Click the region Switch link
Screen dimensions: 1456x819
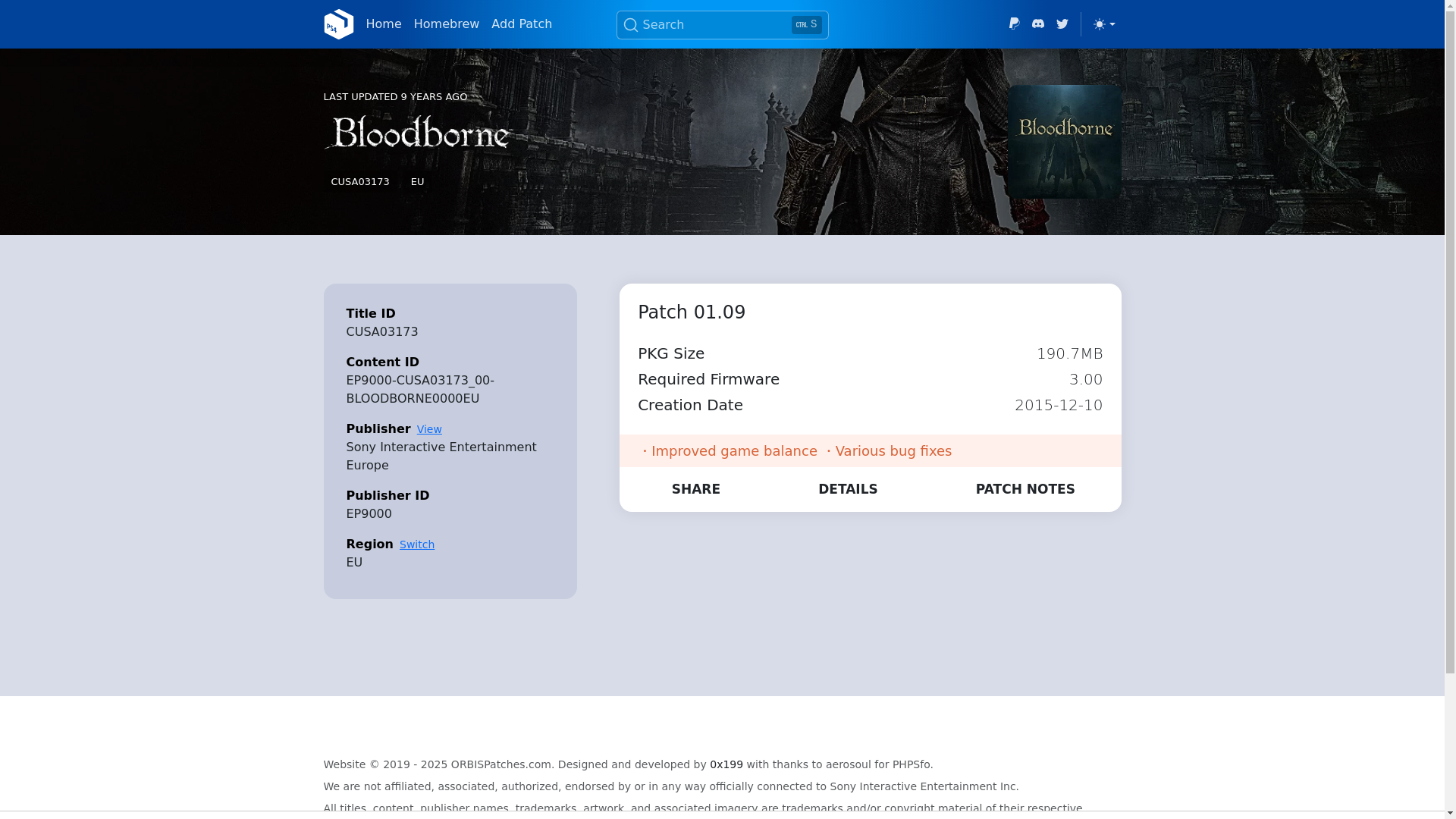tap(417, 544)
